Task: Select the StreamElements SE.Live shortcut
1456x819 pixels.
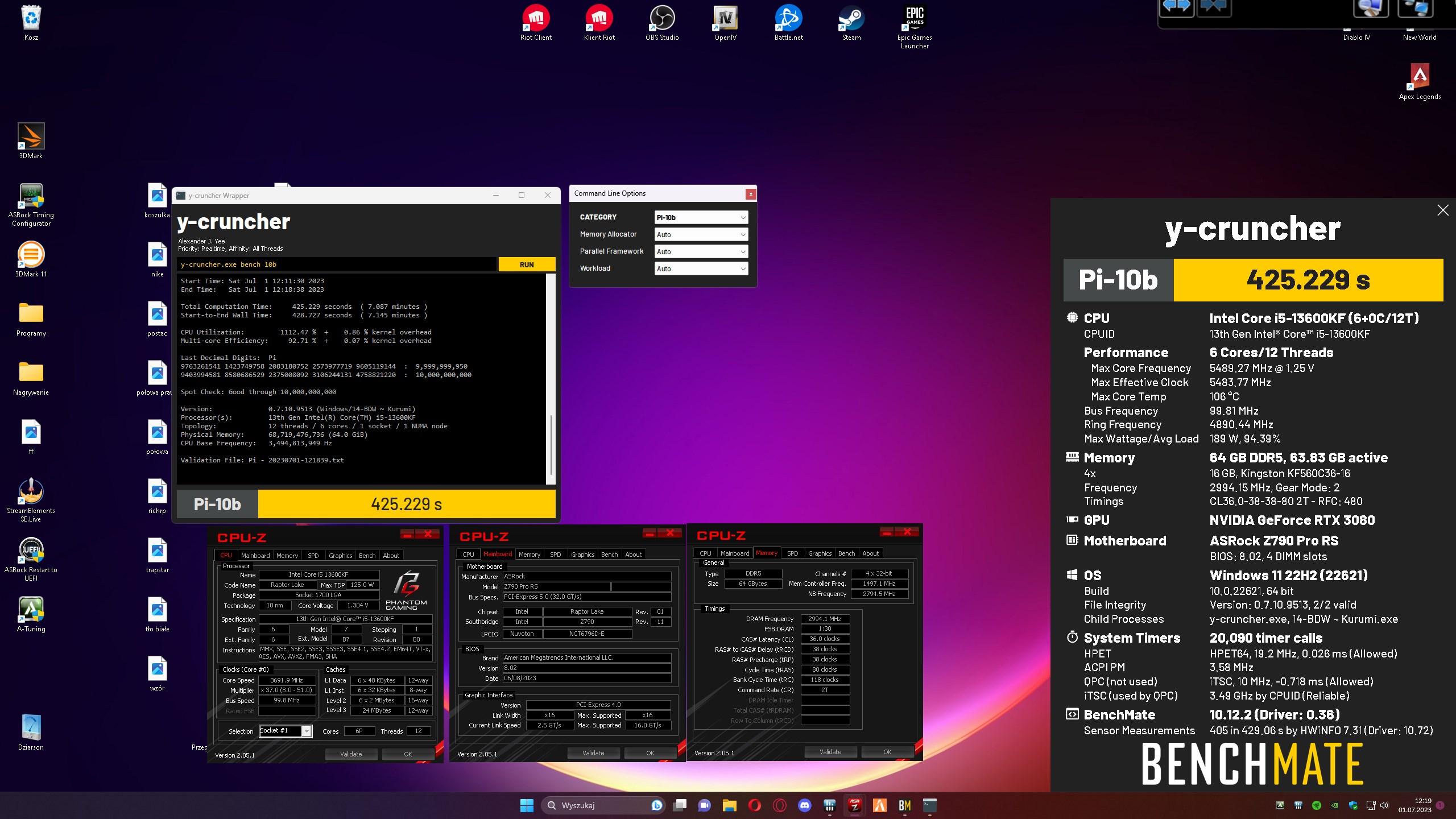Action: click(31, 500)
